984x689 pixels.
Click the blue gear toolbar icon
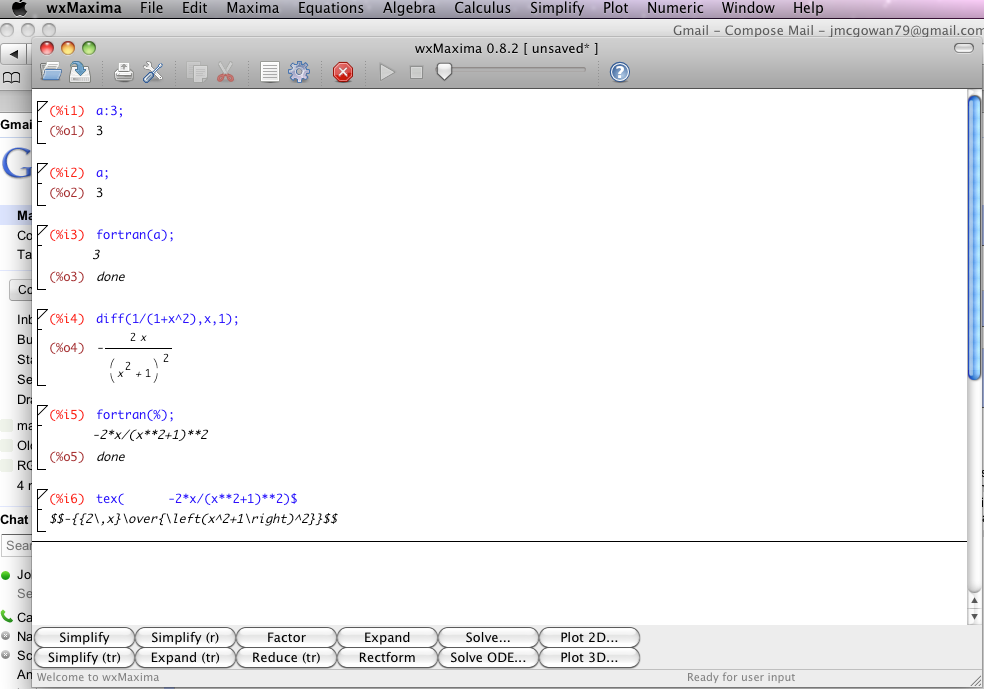[299, 72]
